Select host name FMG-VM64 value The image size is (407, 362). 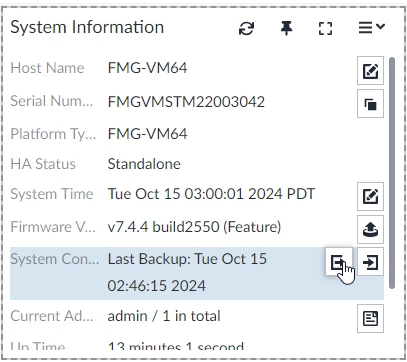[147, 68]
